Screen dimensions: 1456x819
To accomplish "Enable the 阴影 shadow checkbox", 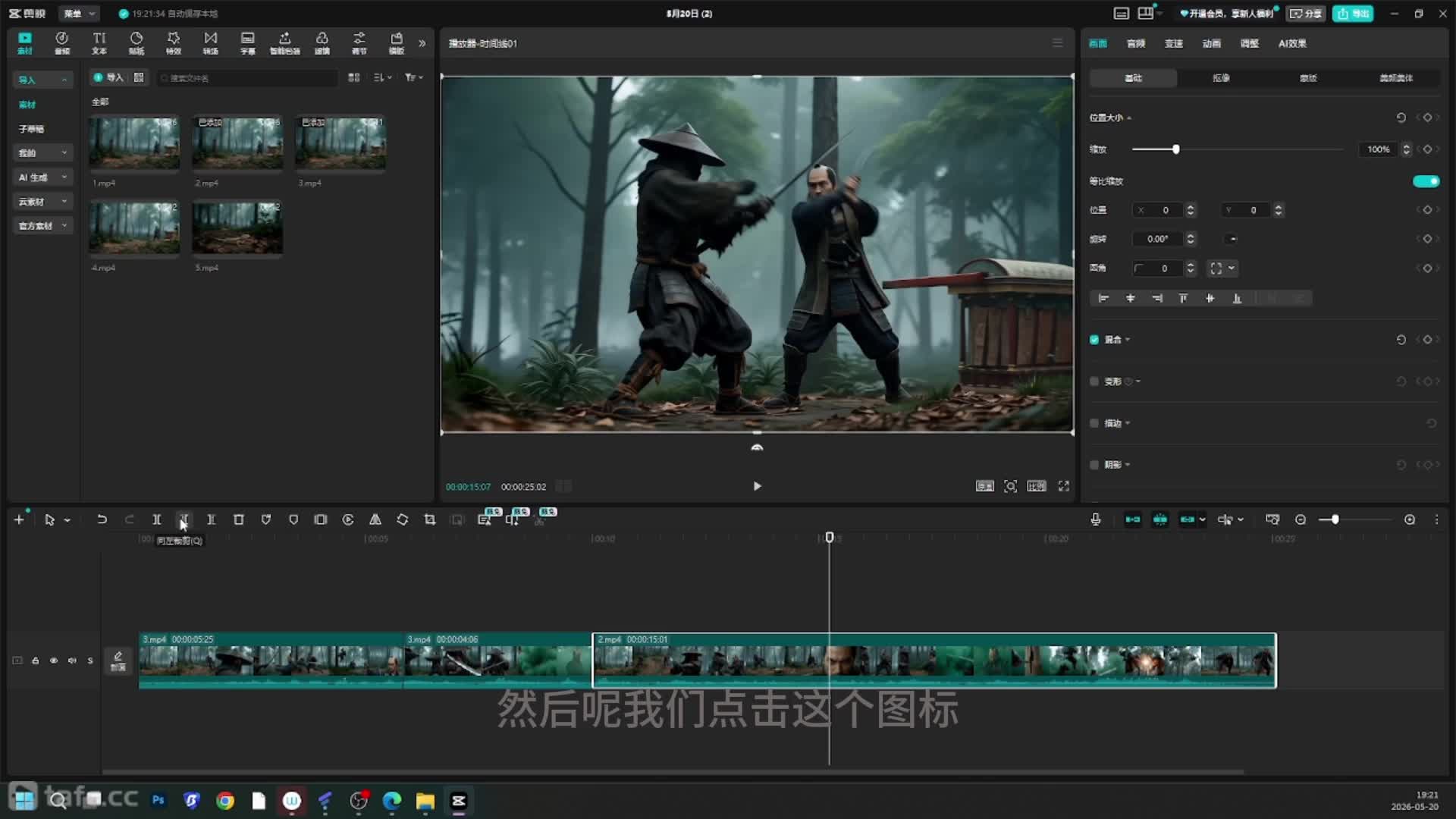I will pyautogui.click(x=1094, y=465).
